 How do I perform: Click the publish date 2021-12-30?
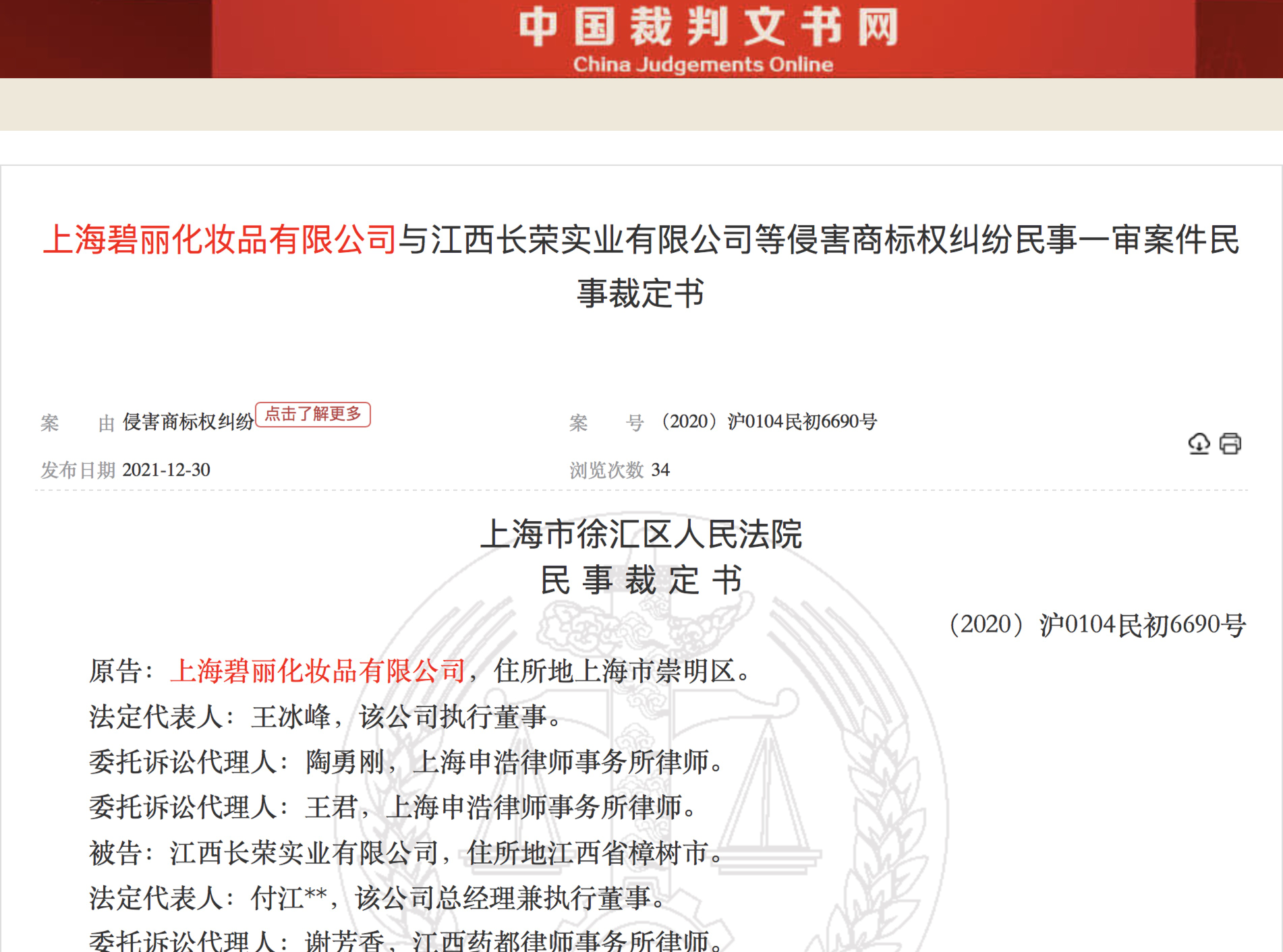[167, 470]
